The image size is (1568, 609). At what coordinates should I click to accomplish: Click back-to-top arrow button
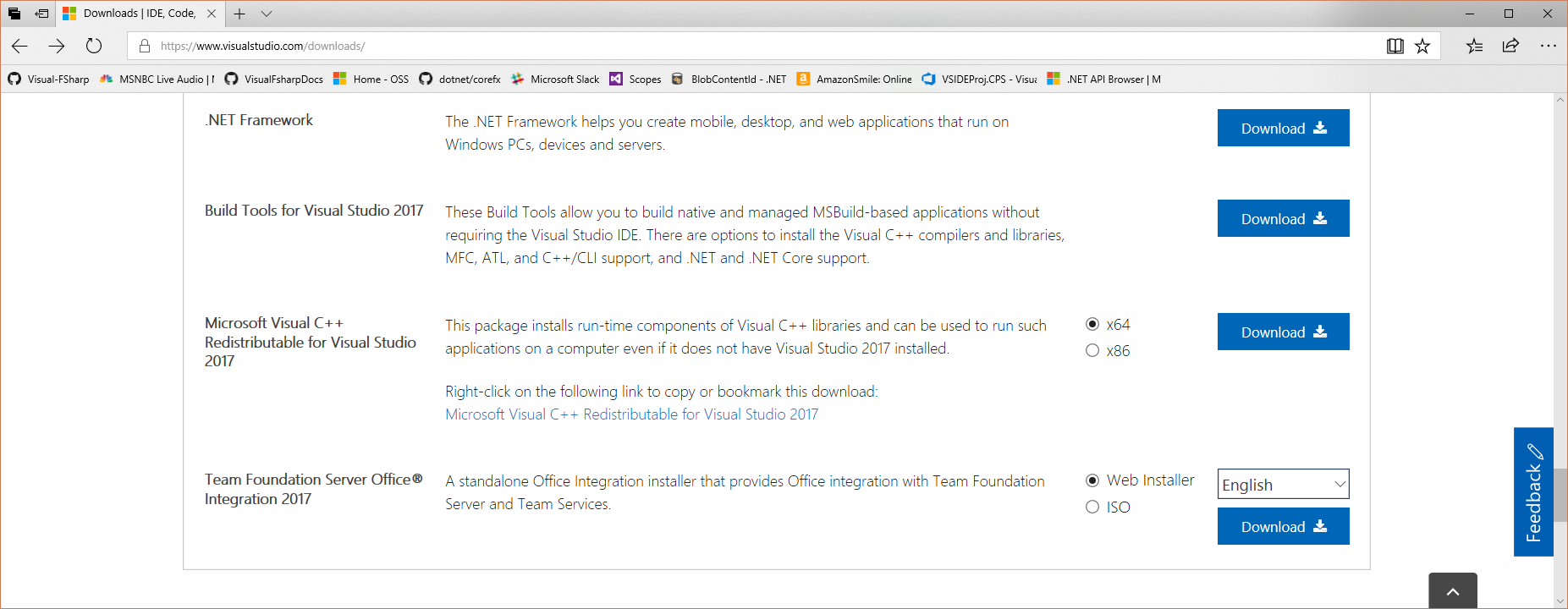click(x=1453, y=591)
